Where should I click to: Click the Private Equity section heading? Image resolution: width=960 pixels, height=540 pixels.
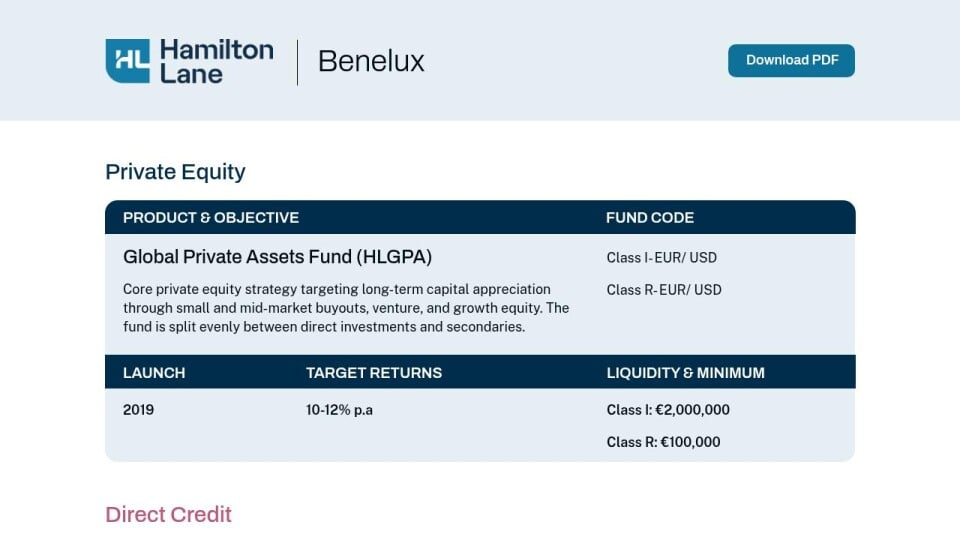click(175, 171)
